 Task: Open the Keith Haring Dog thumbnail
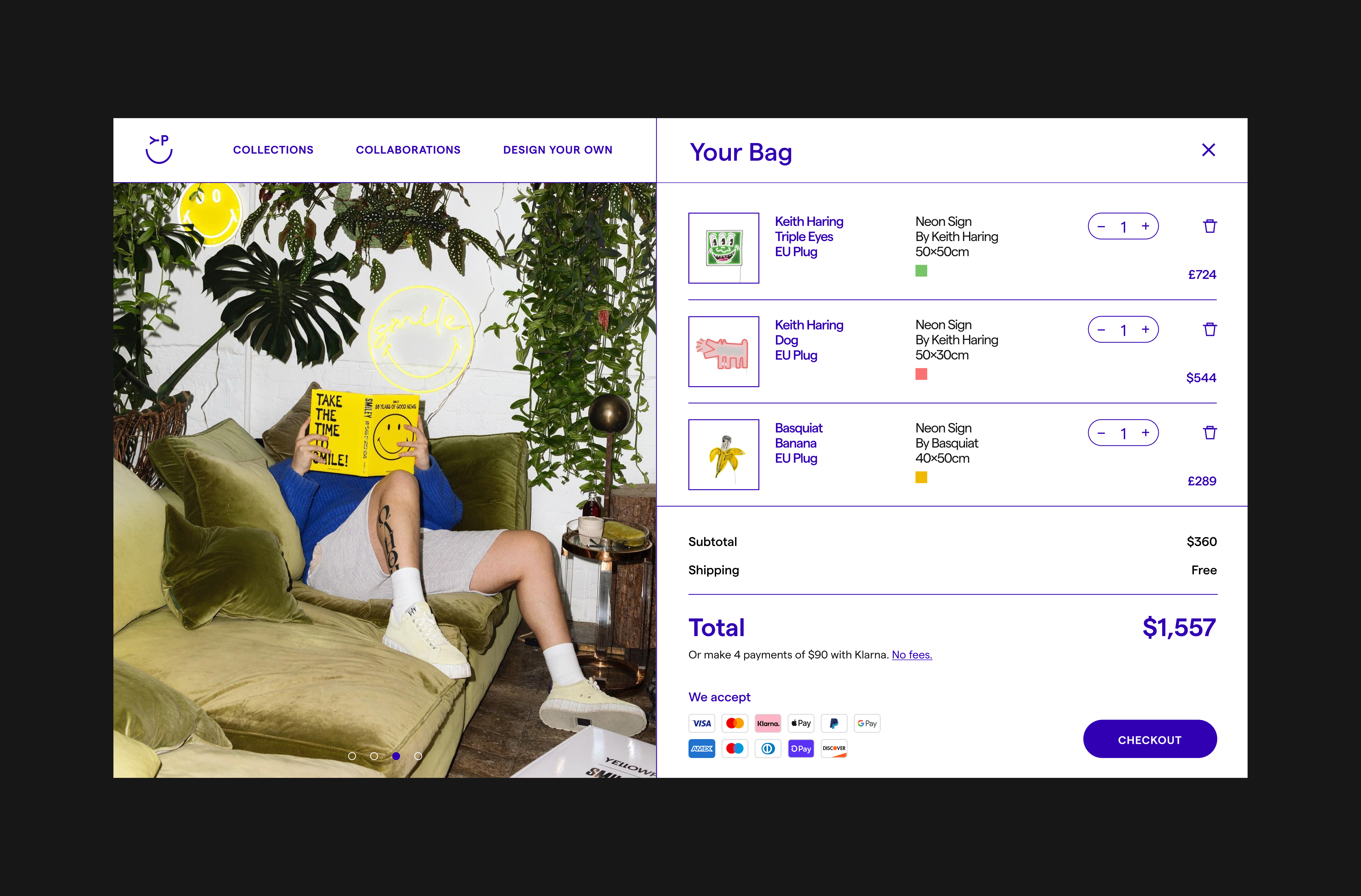(x=723, y=352)
